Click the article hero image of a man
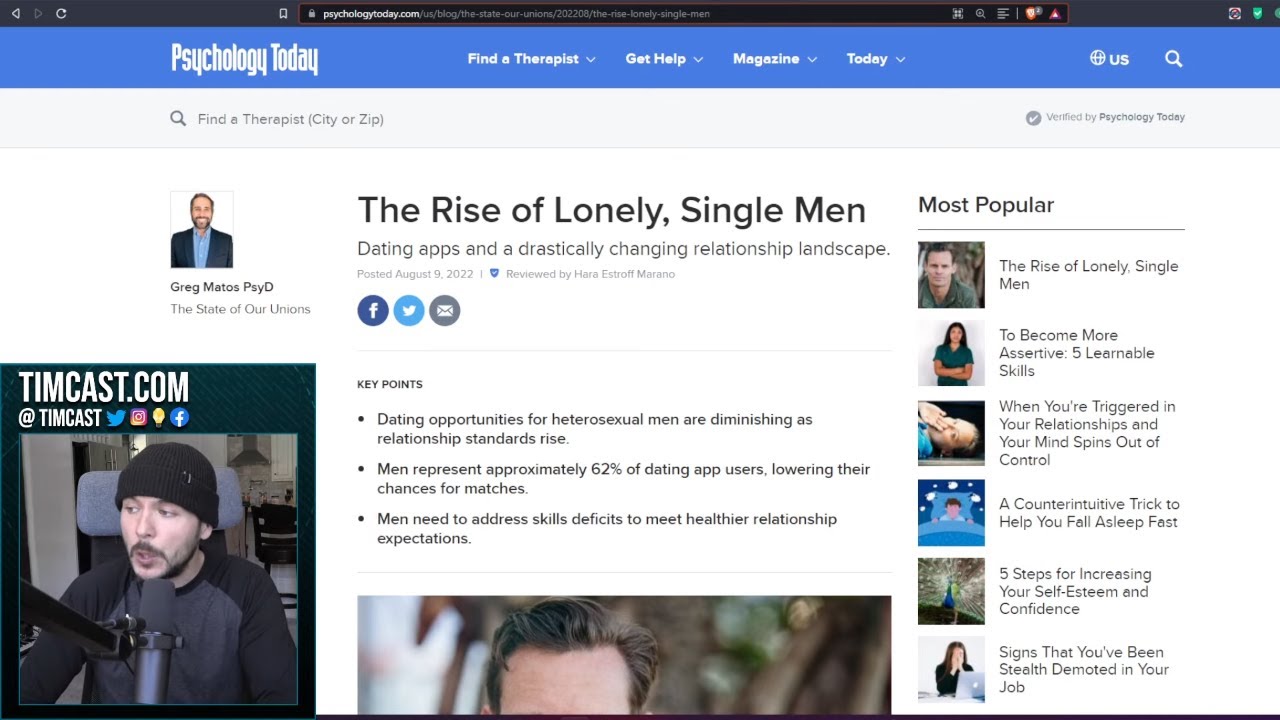The width and height of the screenshot is (1280, 720). [x=624, y=655]
